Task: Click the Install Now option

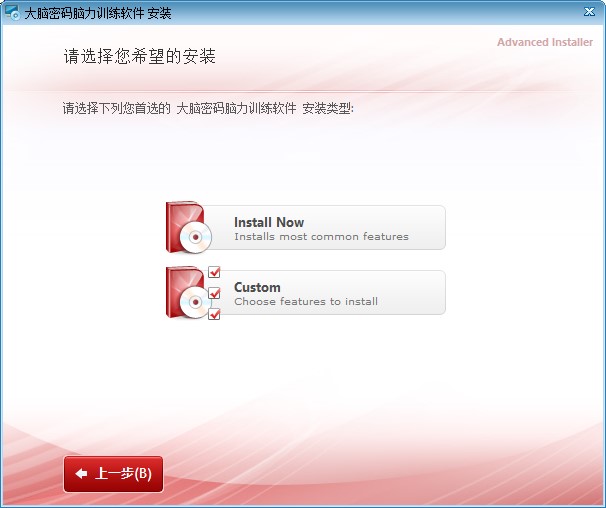Action: pos(305,227)
